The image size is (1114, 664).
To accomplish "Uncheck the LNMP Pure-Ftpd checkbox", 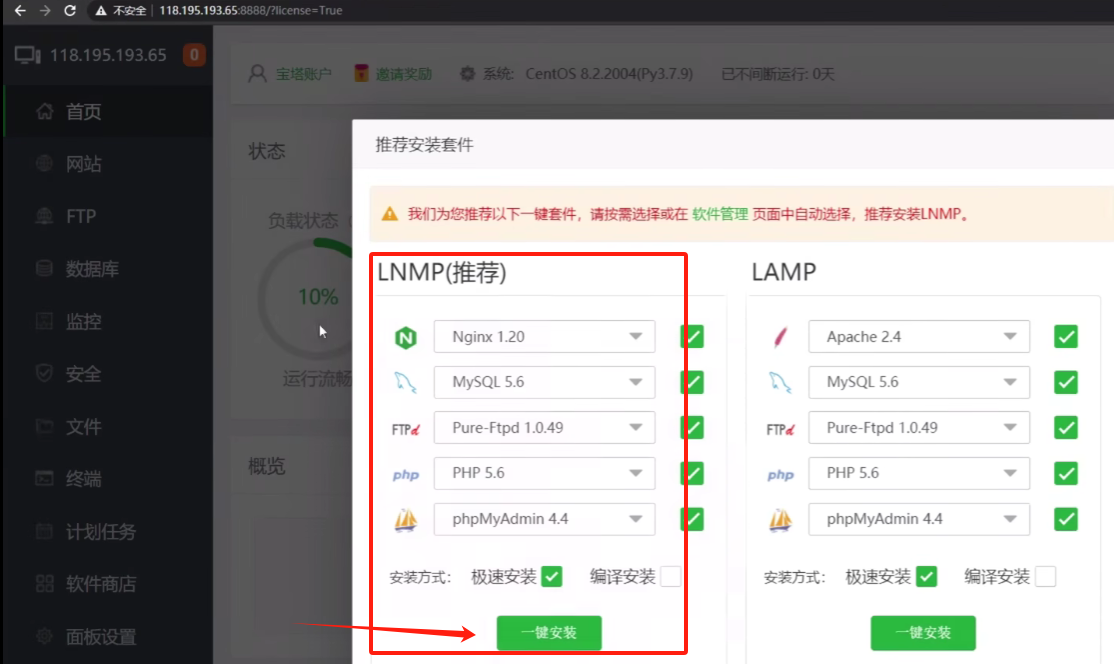I will (x=692, y=428).
